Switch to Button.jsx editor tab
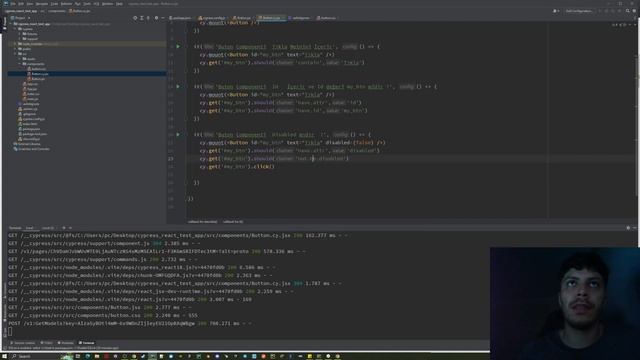 click(x=242, y=18)
